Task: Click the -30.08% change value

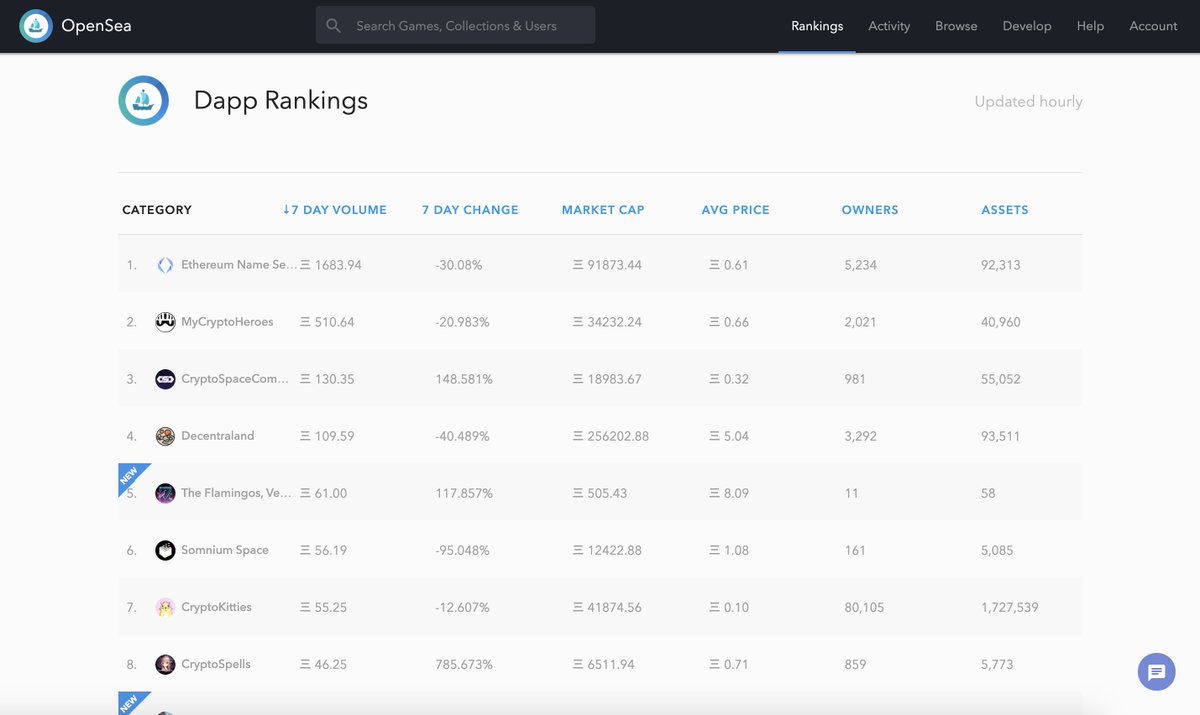Action: click(459, 265)
